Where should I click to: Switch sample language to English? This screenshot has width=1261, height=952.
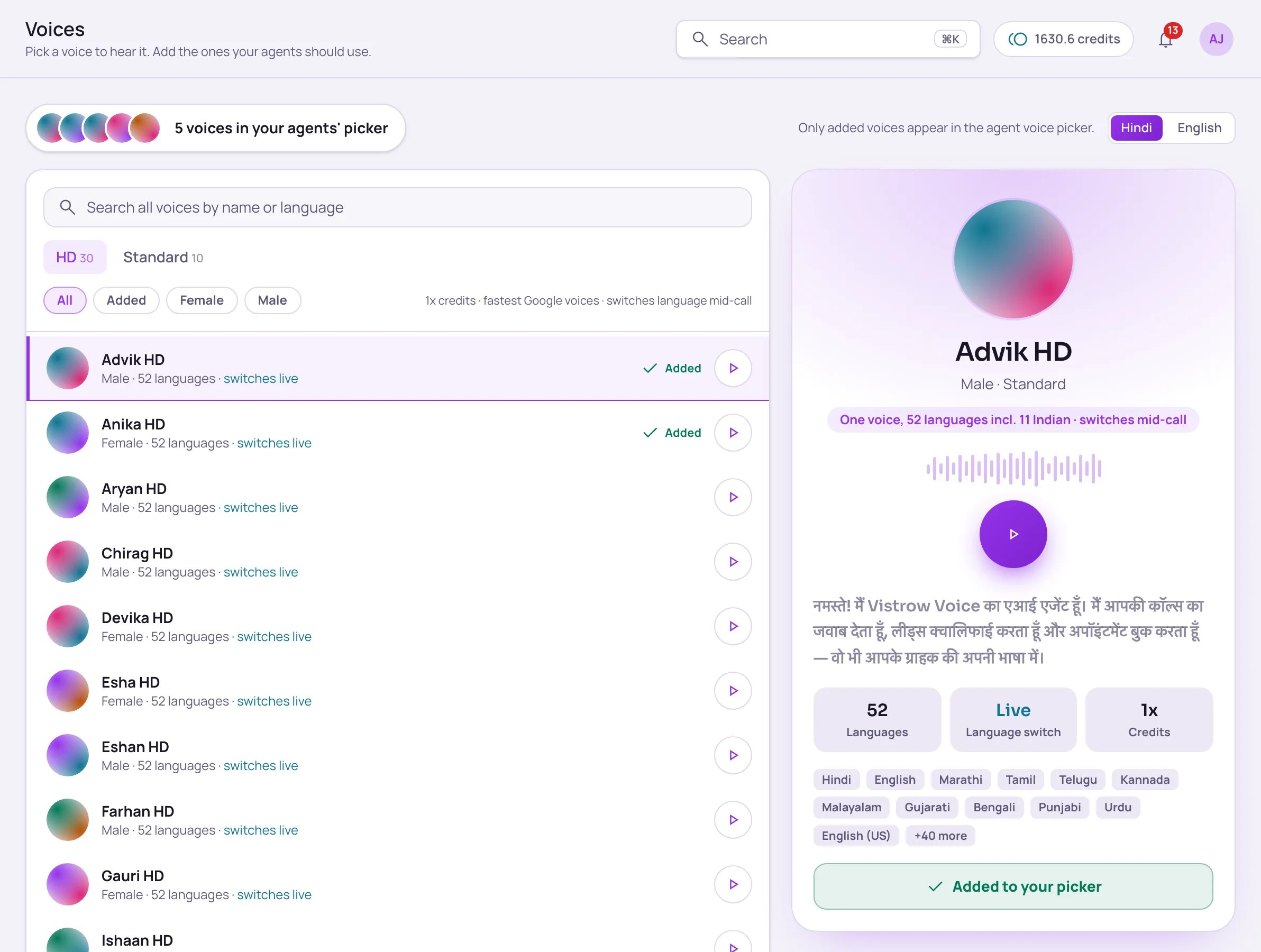coord(1199,127)
